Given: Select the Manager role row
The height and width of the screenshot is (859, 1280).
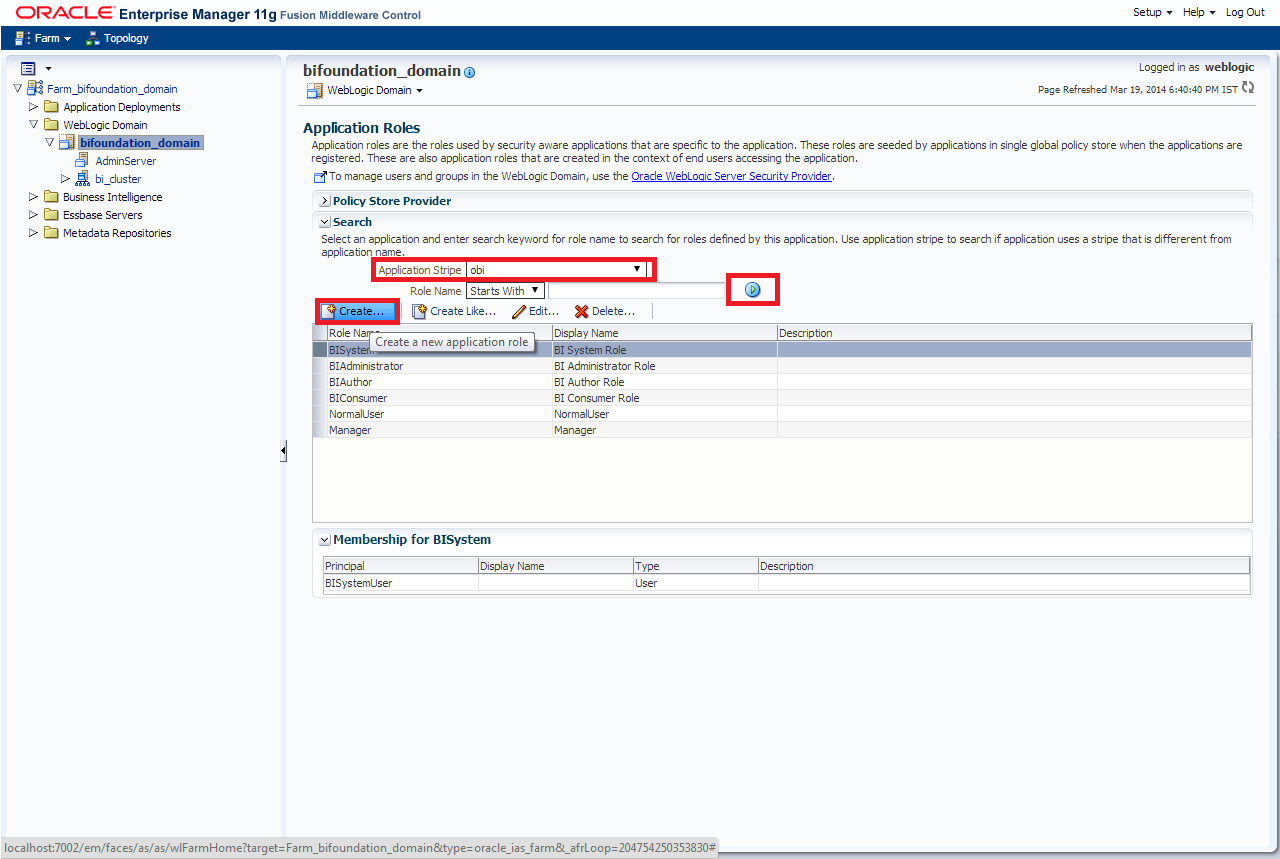Looking at the screenshot, I should (x=781, y=430).
